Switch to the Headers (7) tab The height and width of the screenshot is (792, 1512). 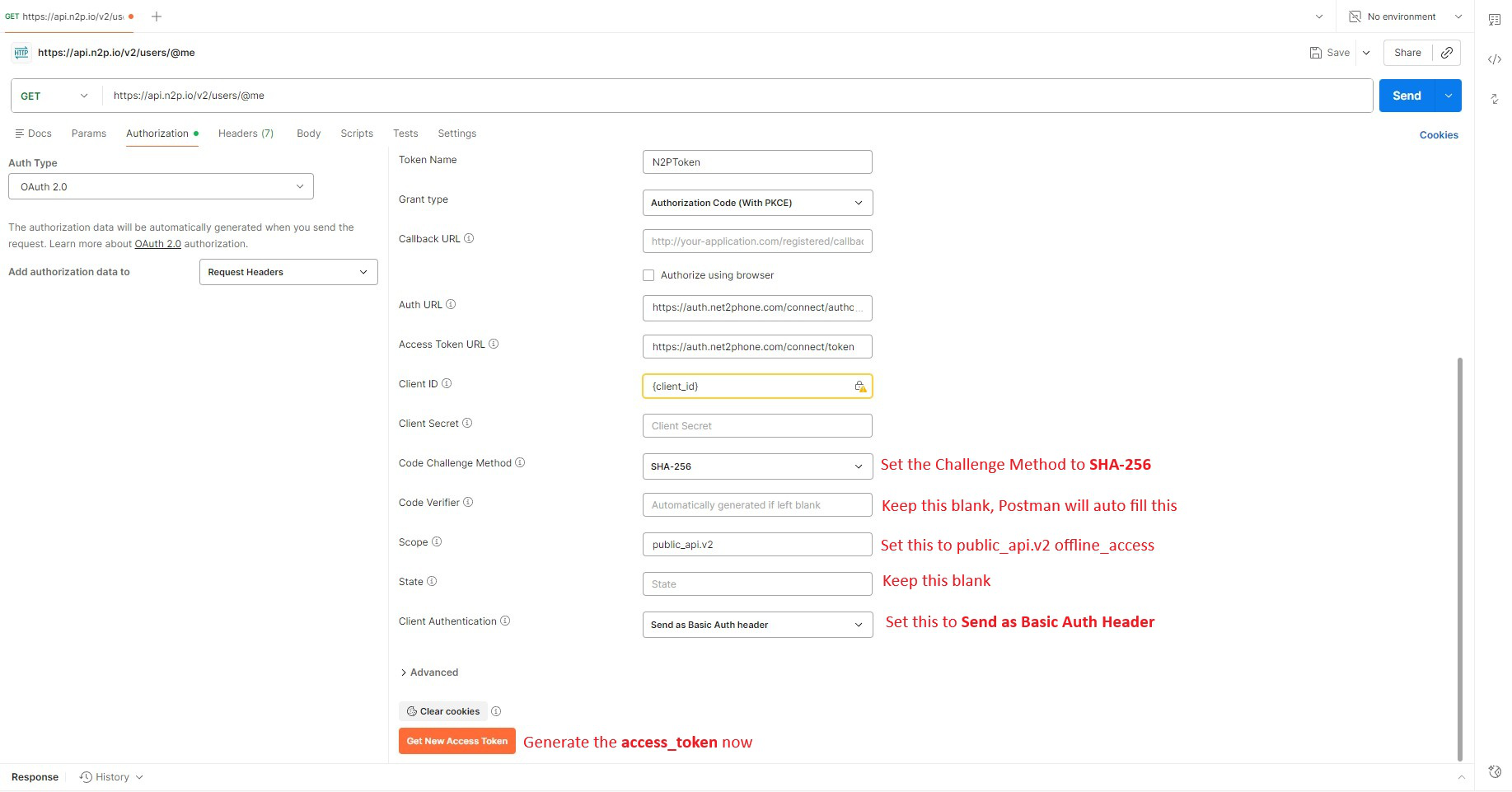[x=246, y=134]
